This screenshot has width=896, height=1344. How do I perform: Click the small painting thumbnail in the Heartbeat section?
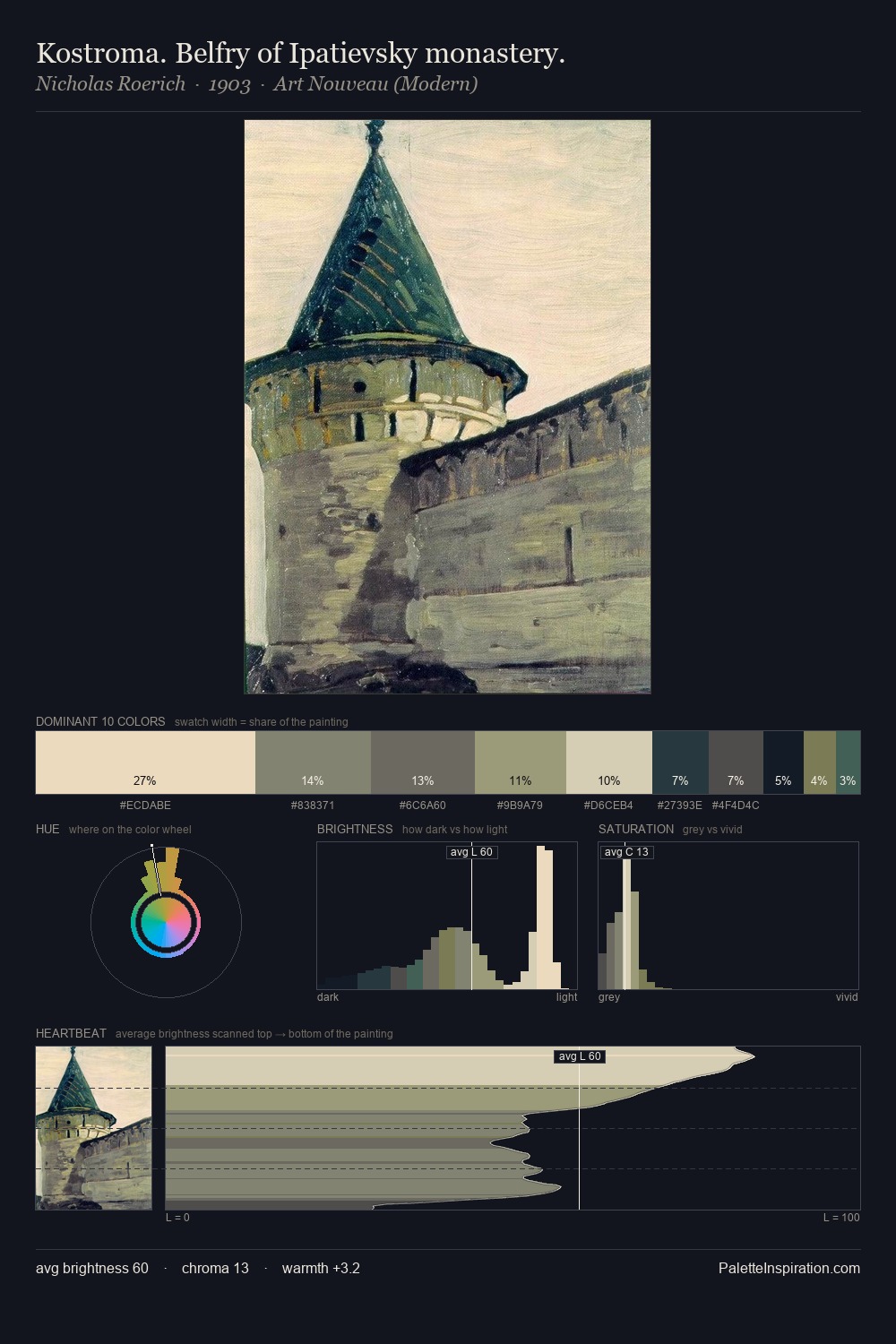94,1128
